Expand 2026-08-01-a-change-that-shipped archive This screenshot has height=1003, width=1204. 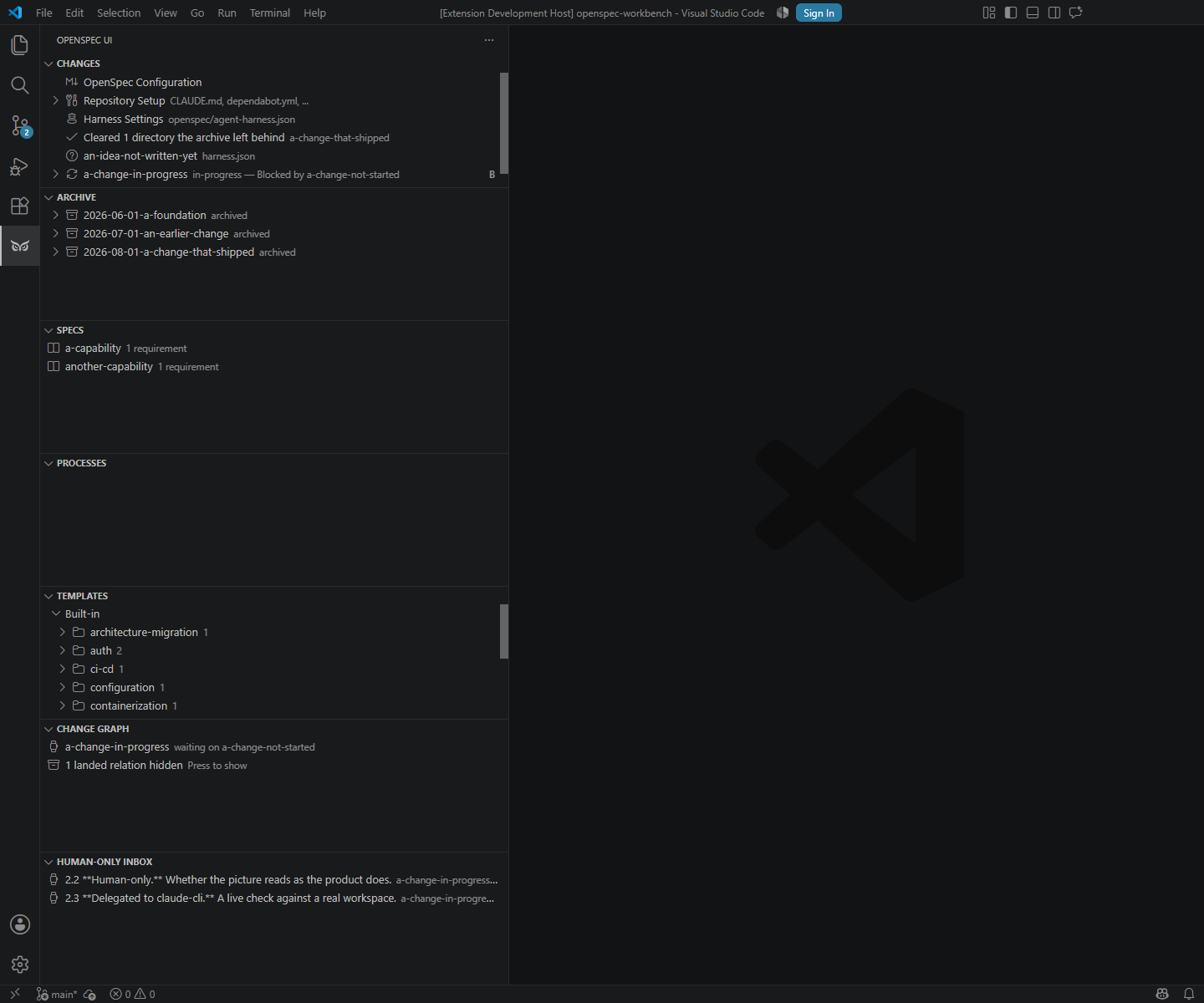point(56,252)
